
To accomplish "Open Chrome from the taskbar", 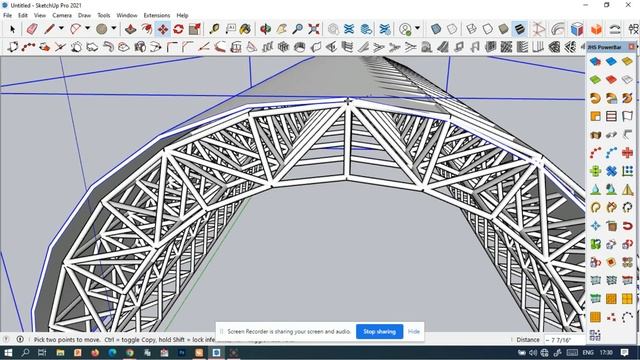I will [x=130, y=353].
